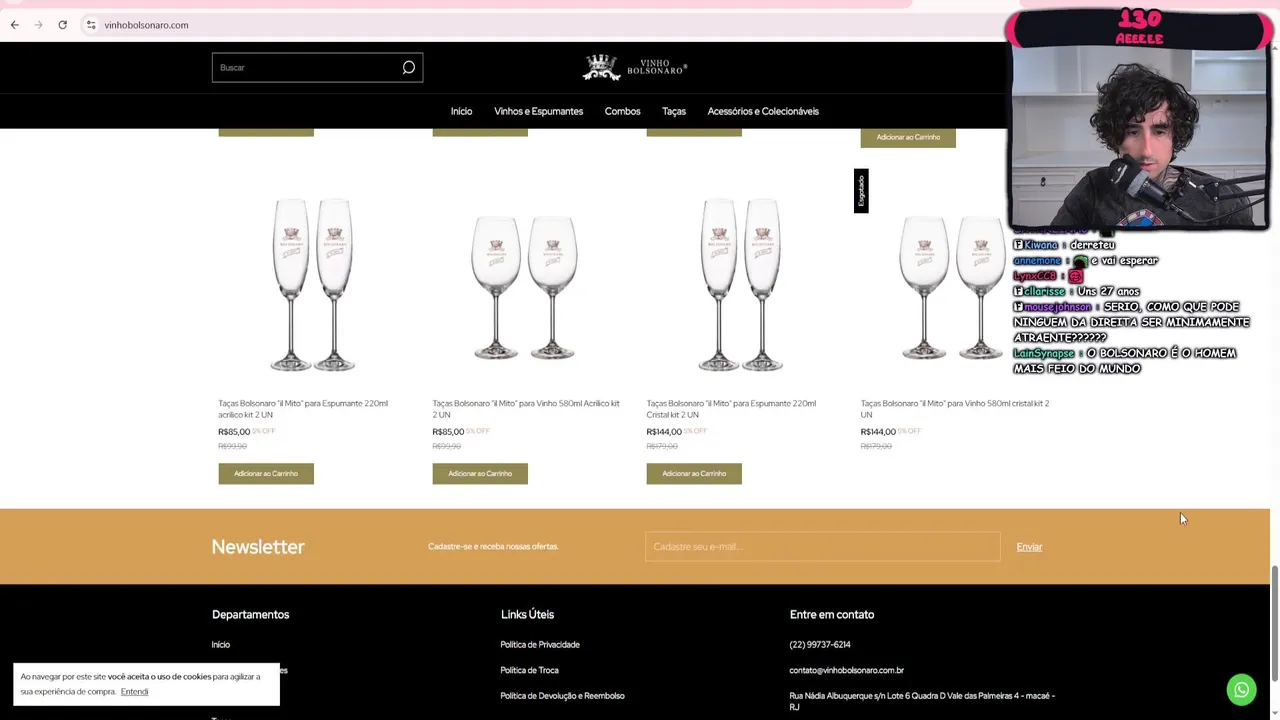Open the Início menu item
Screen dimensions: 1280x720
coord(461,111)
